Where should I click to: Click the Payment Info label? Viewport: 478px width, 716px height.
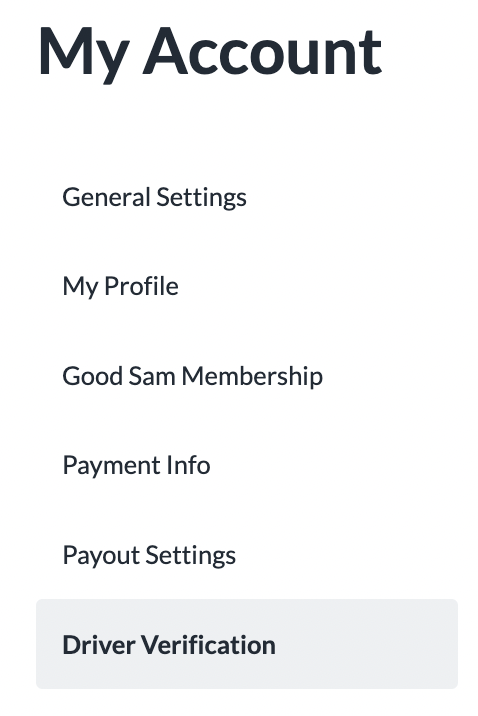(x=137, y=466)
